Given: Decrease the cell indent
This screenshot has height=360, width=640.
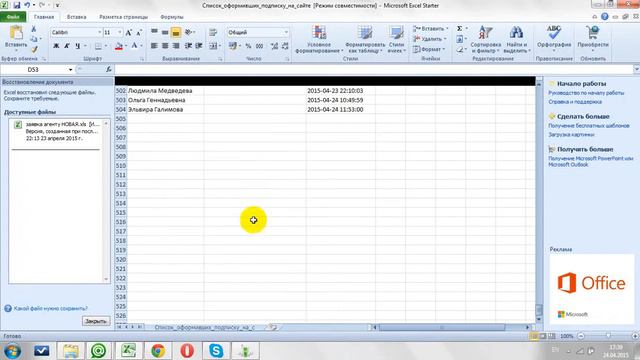Looking at the screenshot, I should click(188, 46).
